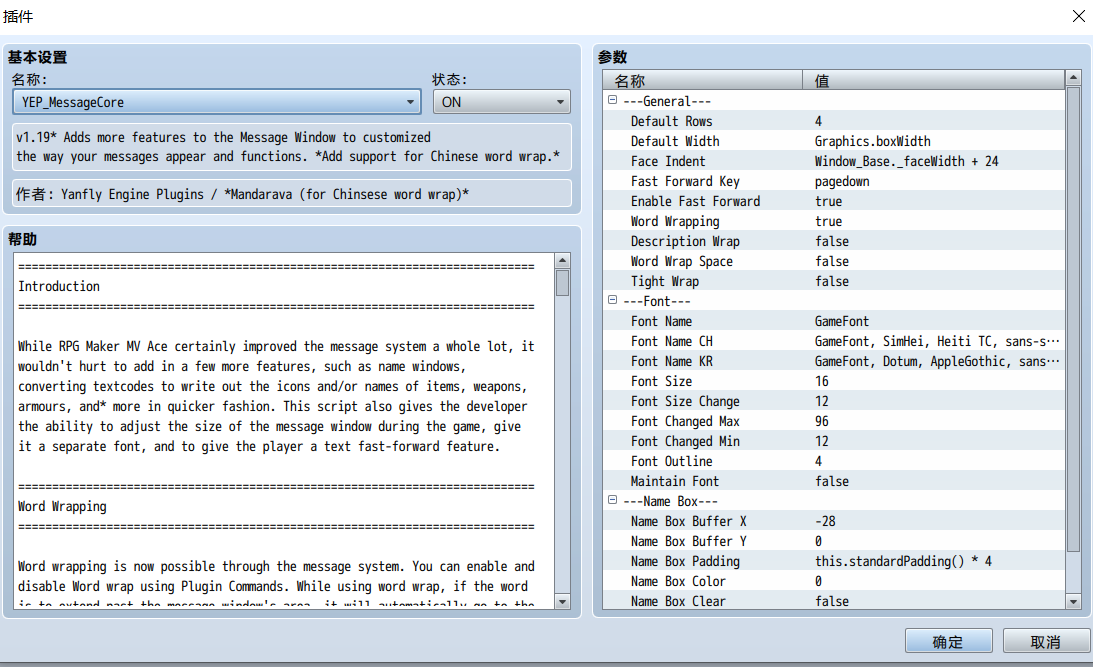Open the plugin name dropdown YEP_MessageCore
Image resolution: width=1093 pixels, height=667 pixels.
point(217,102)
